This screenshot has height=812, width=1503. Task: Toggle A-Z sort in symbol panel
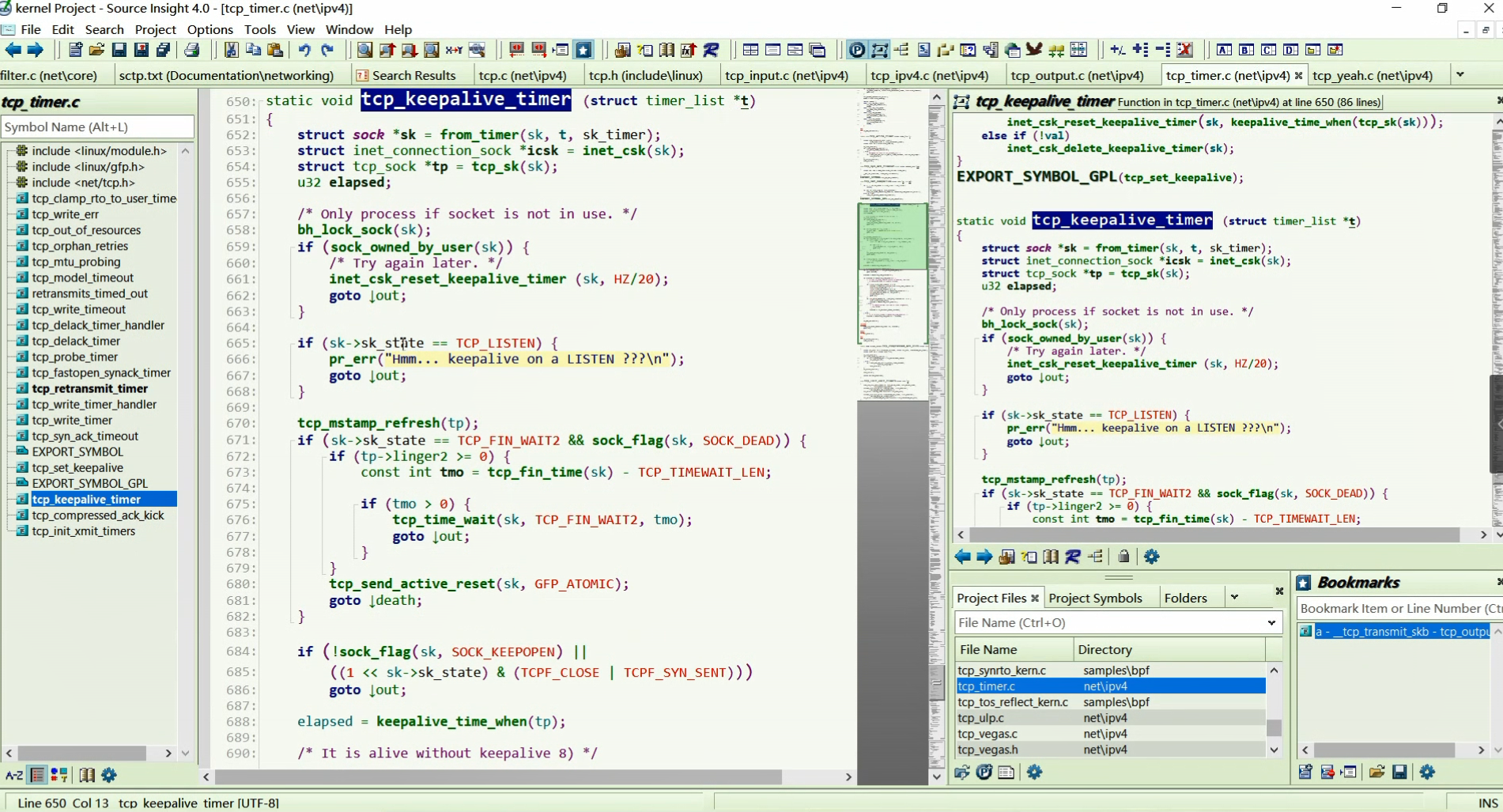coord(13,776)
